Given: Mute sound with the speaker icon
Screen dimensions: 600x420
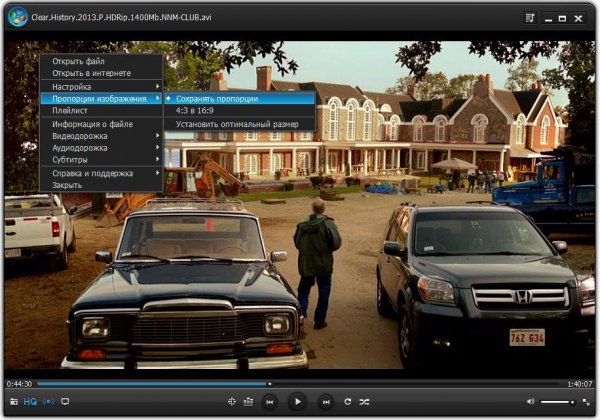Looking at the screenshot, I should [x=530, y=402].
